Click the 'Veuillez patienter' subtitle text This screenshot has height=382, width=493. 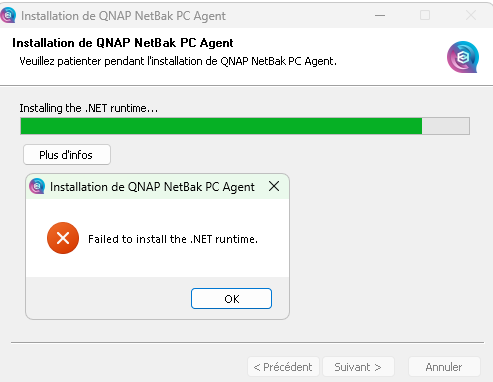tap(178, 61)
